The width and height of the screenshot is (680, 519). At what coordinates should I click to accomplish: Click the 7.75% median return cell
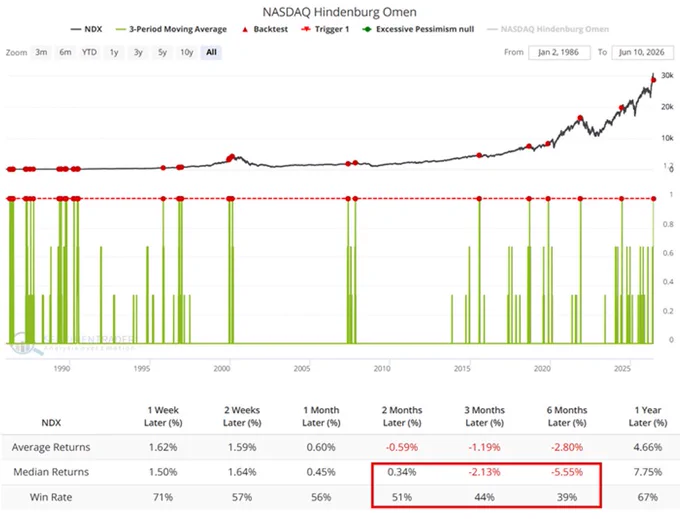click(x=648, y=472)
